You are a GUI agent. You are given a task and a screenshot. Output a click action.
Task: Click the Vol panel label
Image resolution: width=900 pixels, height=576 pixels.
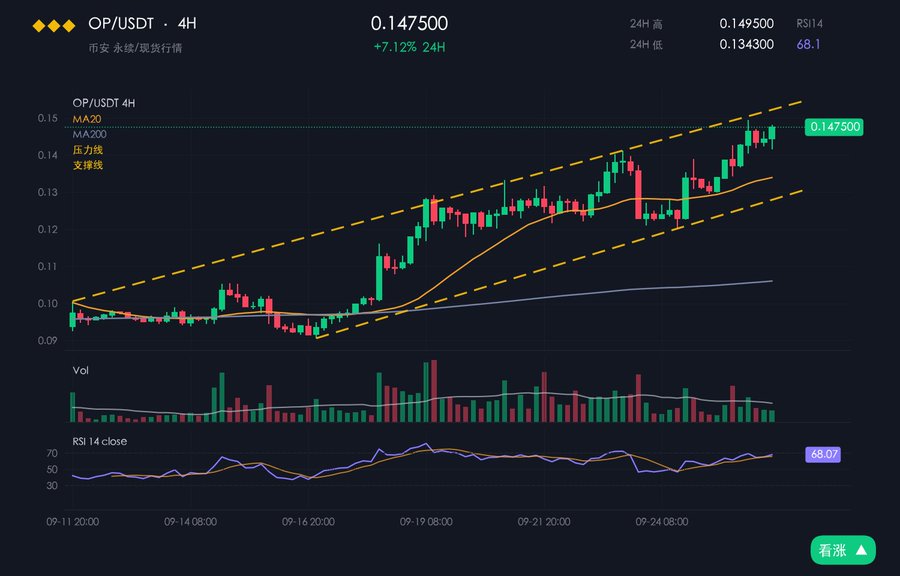[80, 371]
